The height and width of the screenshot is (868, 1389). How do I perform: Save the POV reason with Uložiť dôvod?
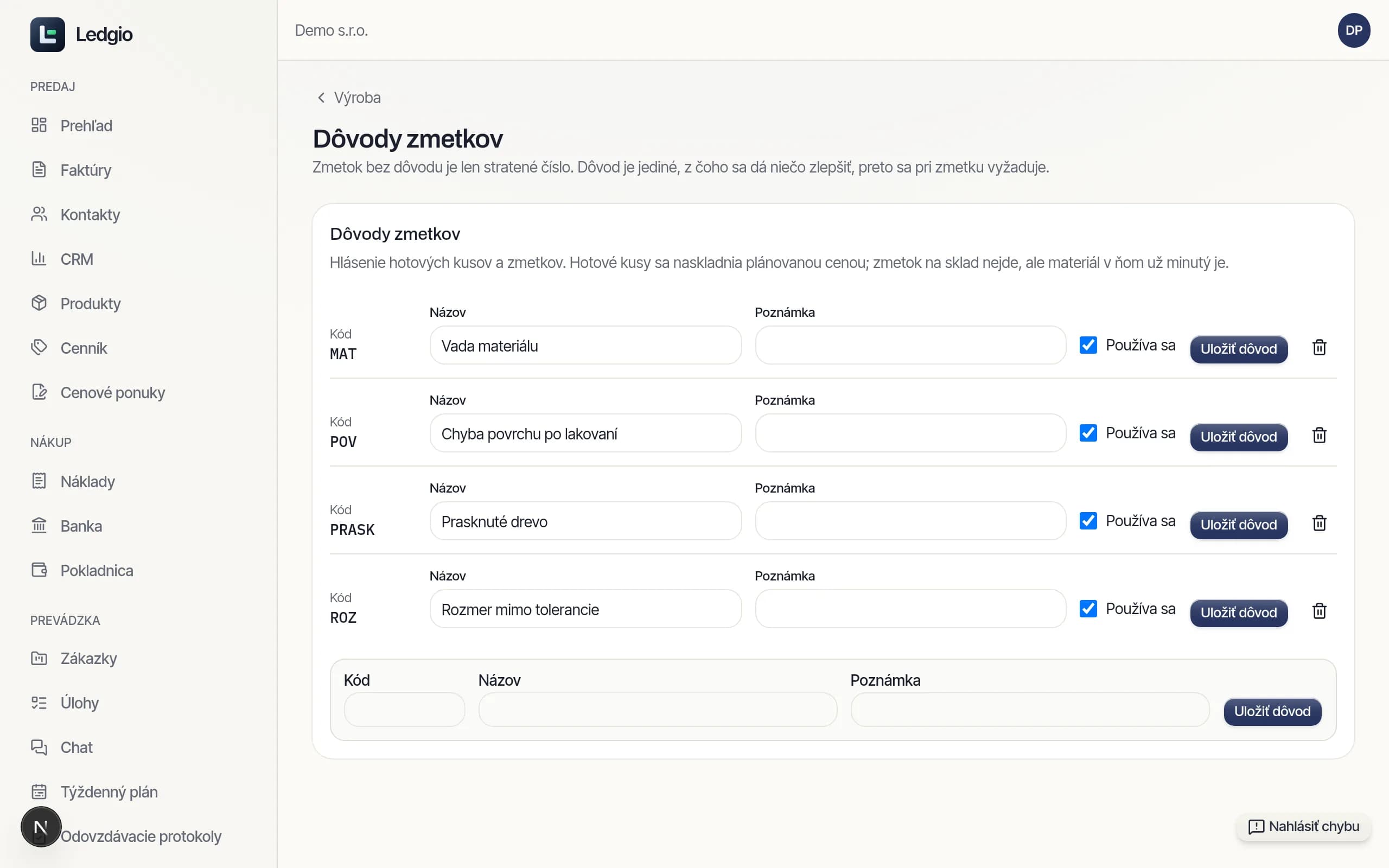(x=1239, y=437)
